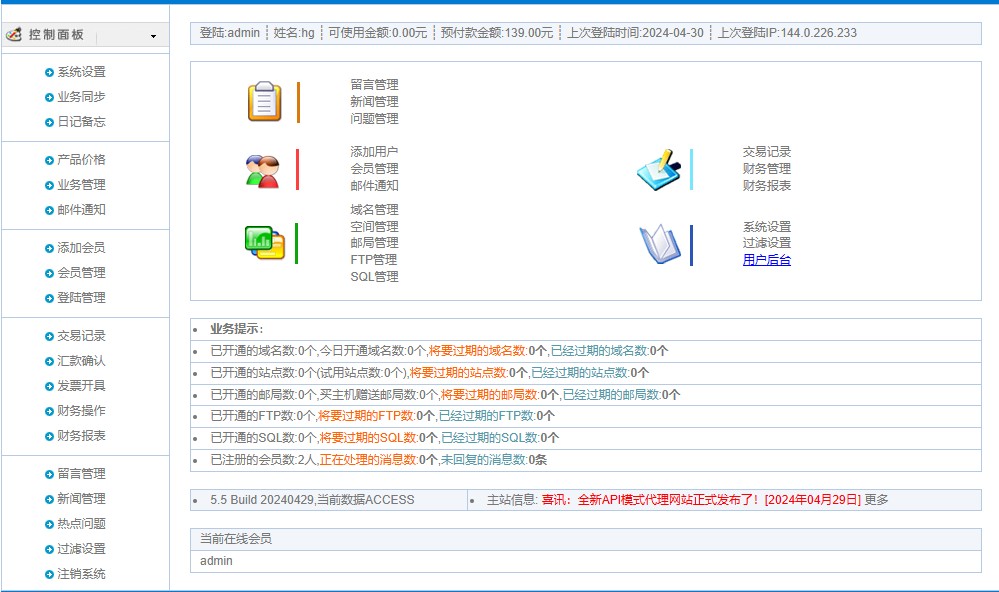Click the control panel icon in the sidebar header
The width and height of the screenshot is (999, 592).
[13, 34]
